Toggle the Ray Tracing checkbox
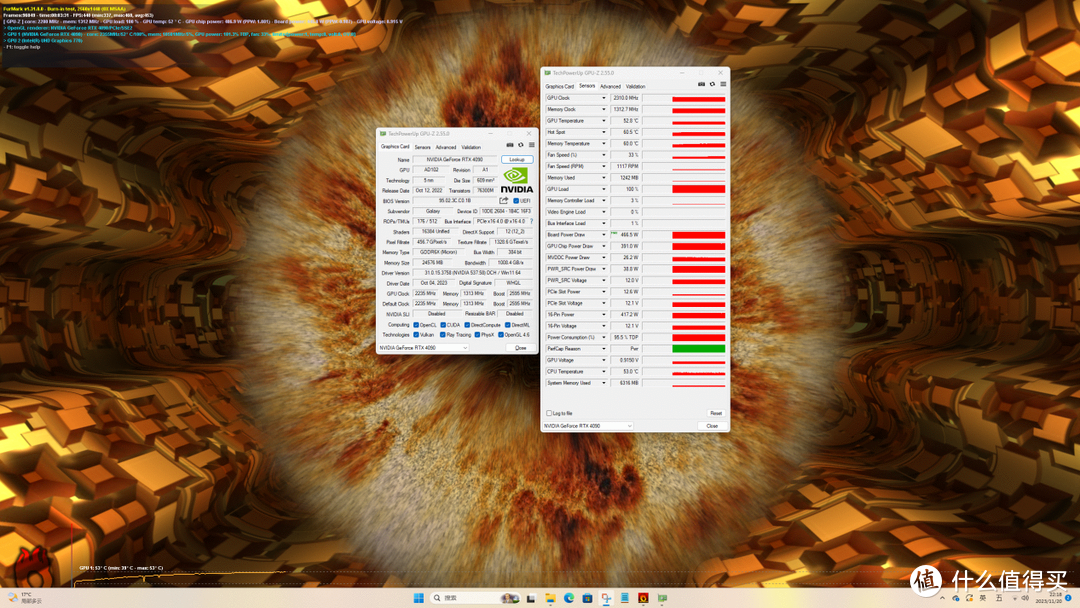The image size is (1080, 608). point(443,335)
